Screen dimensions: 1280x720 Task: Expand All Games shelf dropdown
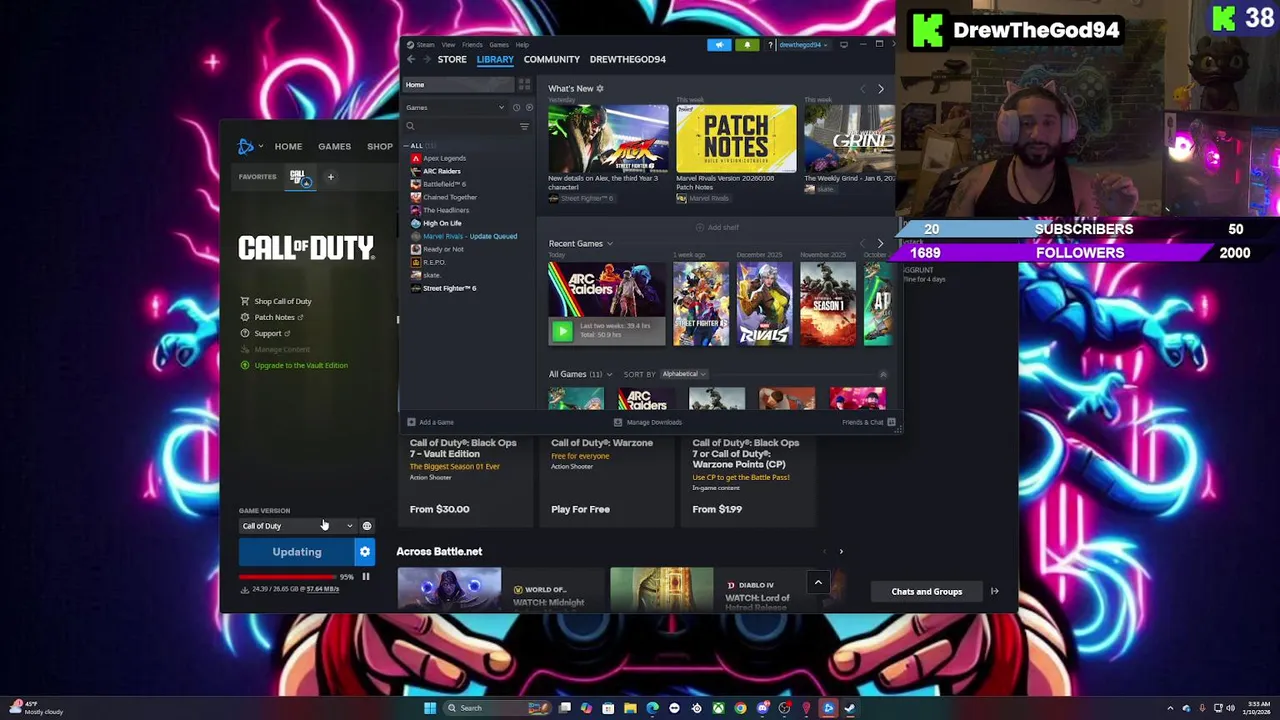(x=609, y=375)
